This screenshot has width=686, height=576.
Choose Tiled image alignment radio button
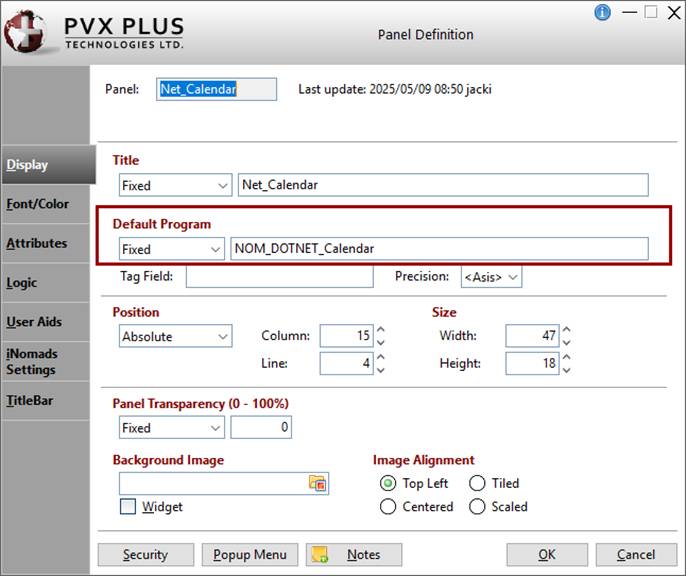click(x=477, y=483)
